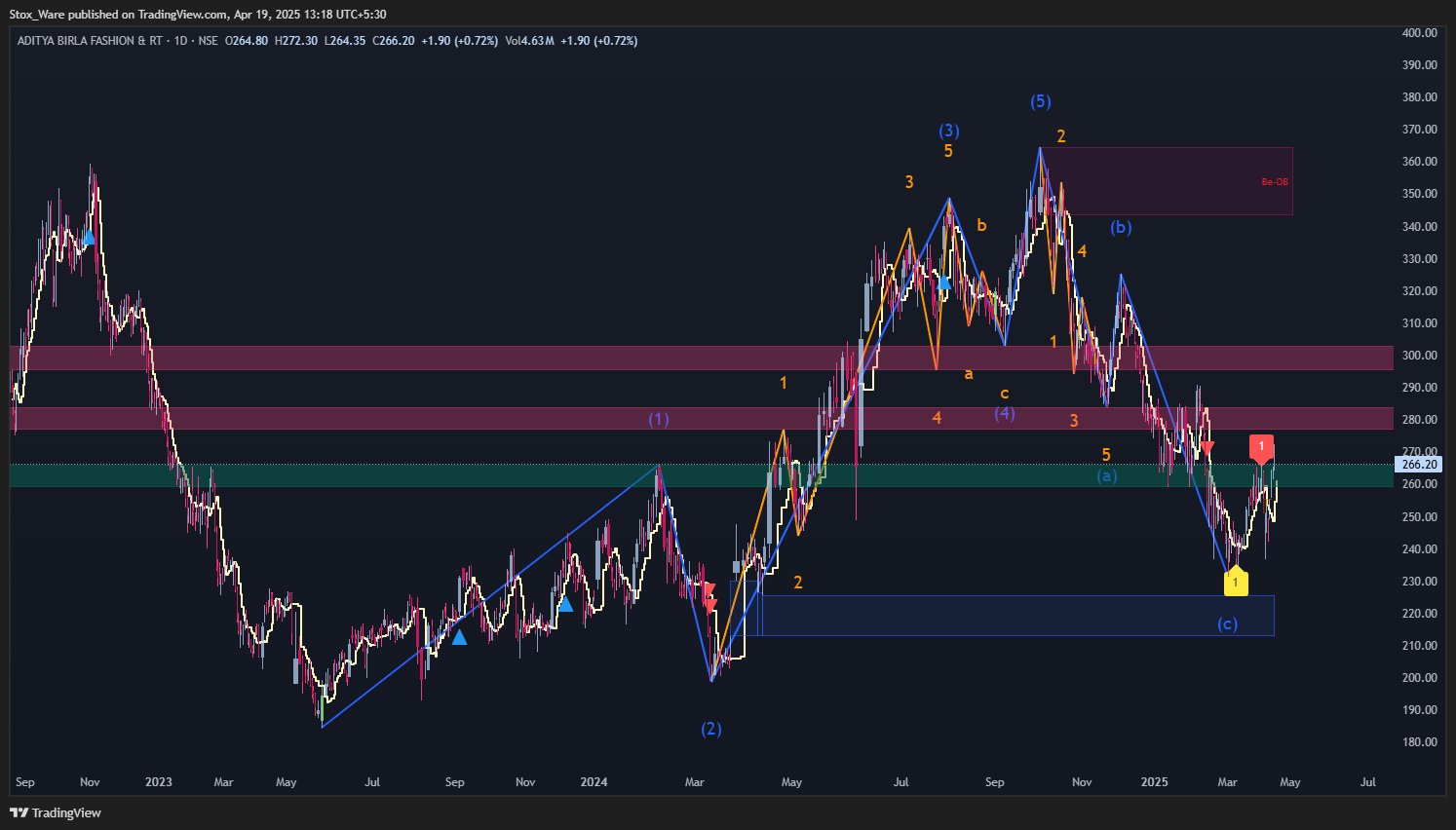This screenshot has width=1456, height=830.
Task: Select the purple (1) wave label
Action: [x=659, y=419]
